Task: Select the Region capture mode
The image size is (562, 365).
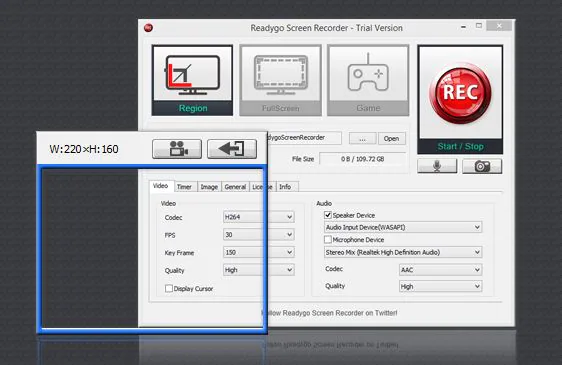Action: (192, 80)
